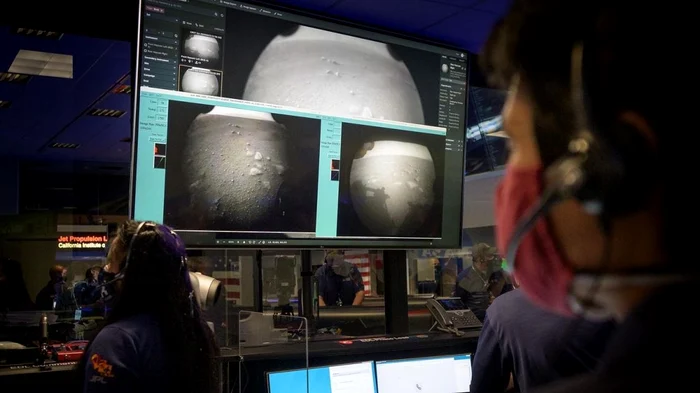Open the dropdown arrow below the search field
The width and height of the screenshot is (700, 393).
pos(177,21)
